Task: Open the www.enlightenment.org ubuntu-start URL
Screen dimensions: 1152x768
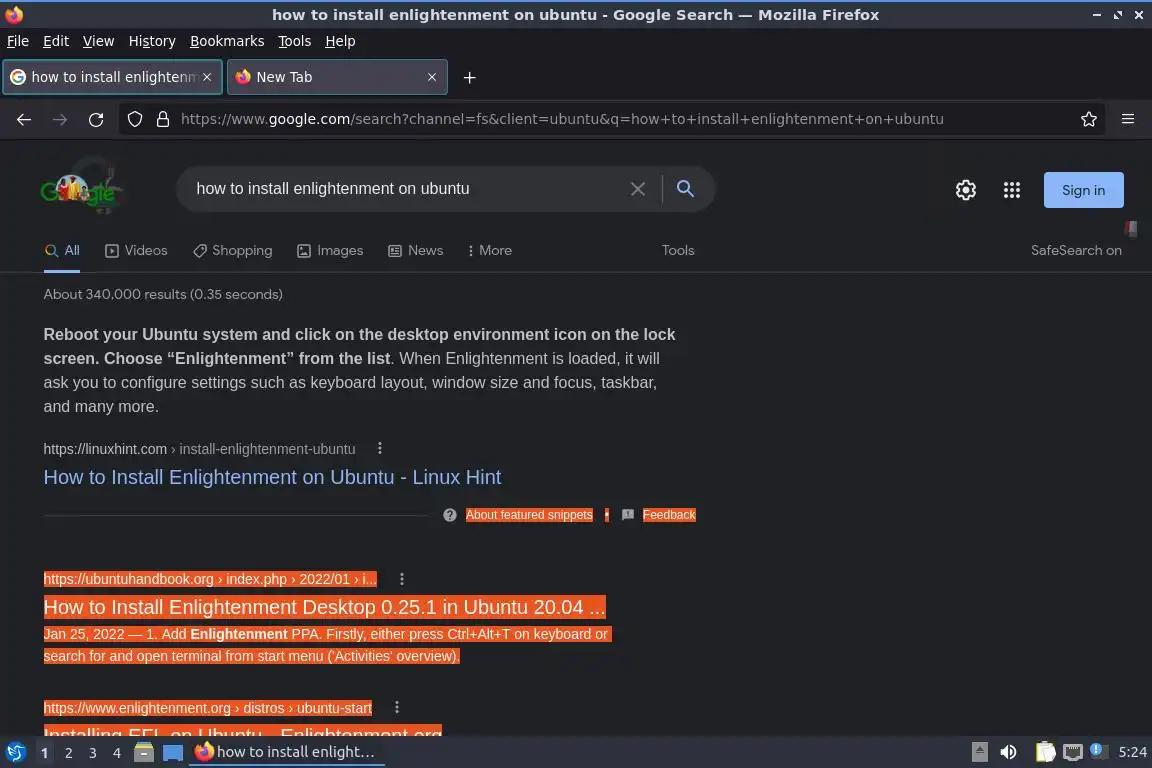Action: (x=207, y=708)
